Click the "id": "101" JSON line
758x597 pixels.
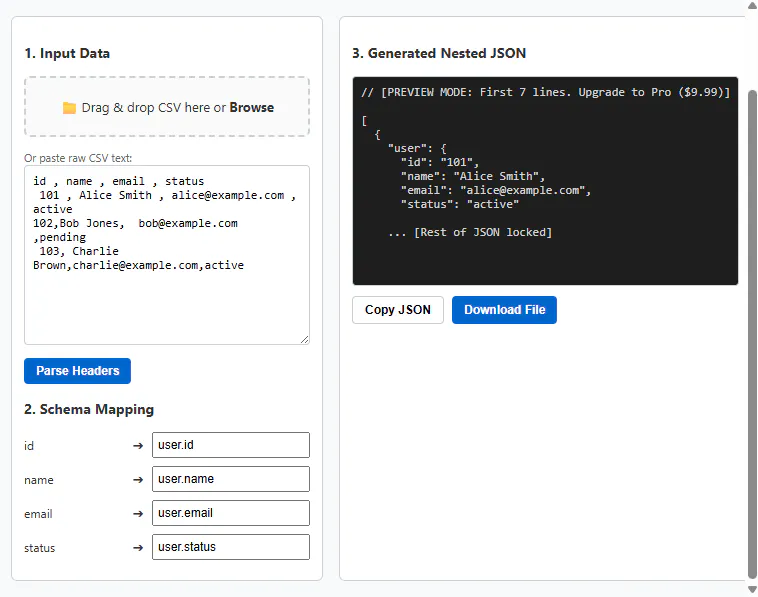pyautogui.click(x=440, y=162)
